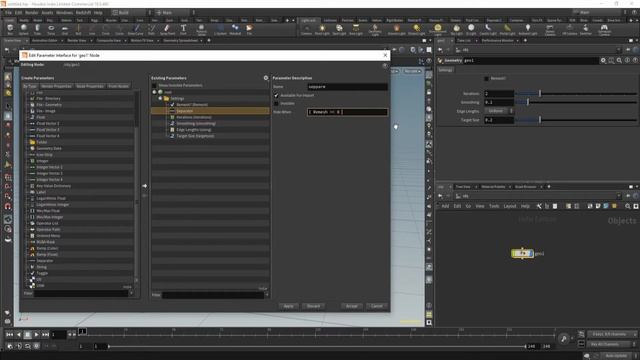The width and height of the screenshot is (640, 360).
Task: Collapse the Settings folder in parameter tree
Action: point(160,98)
